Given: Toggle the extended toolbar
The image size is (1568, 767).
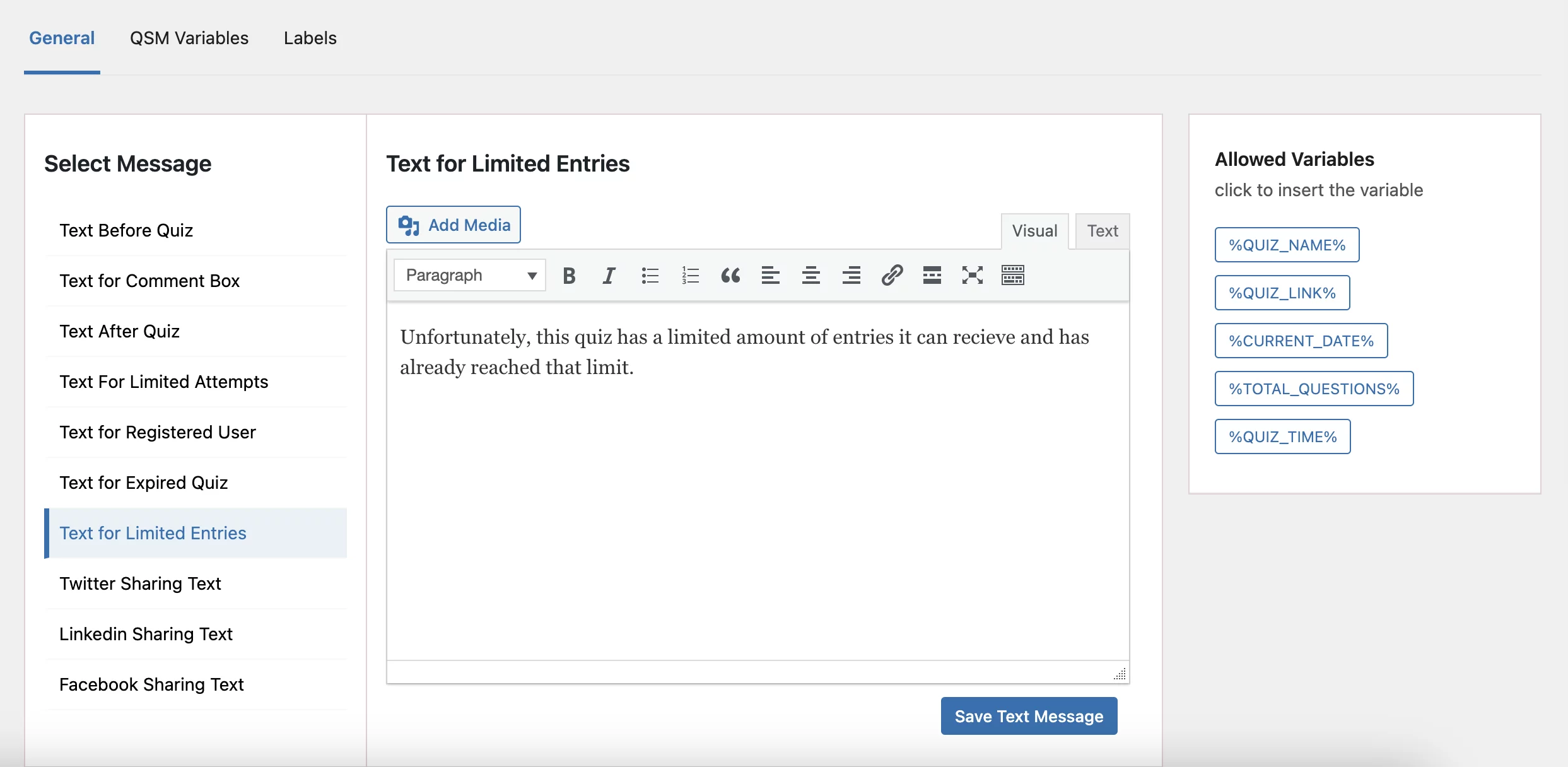Looking at the screenshot, I should pos(1013,276).
